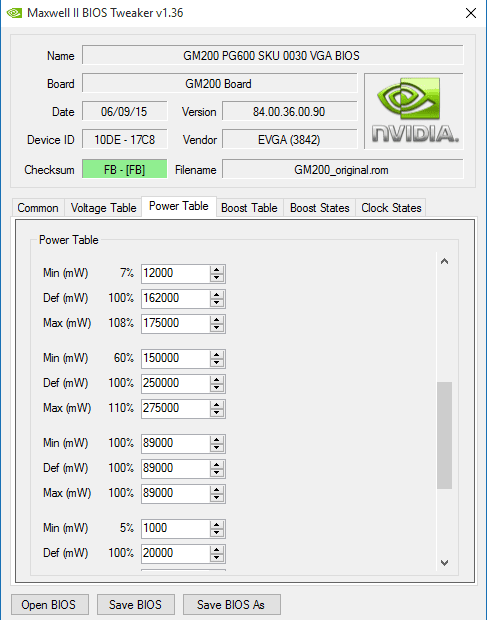Increase the 89000 Min power value
Image resolution: width=487 pixels, height=620 pixels.
217,439
